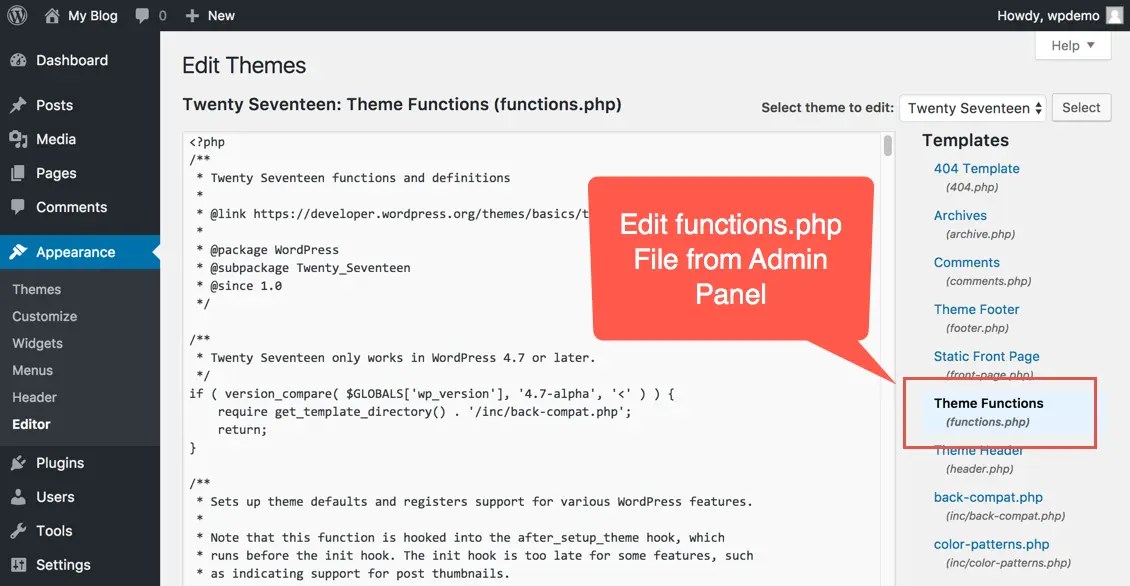Click the Edit Themes heading

[244, 66]
